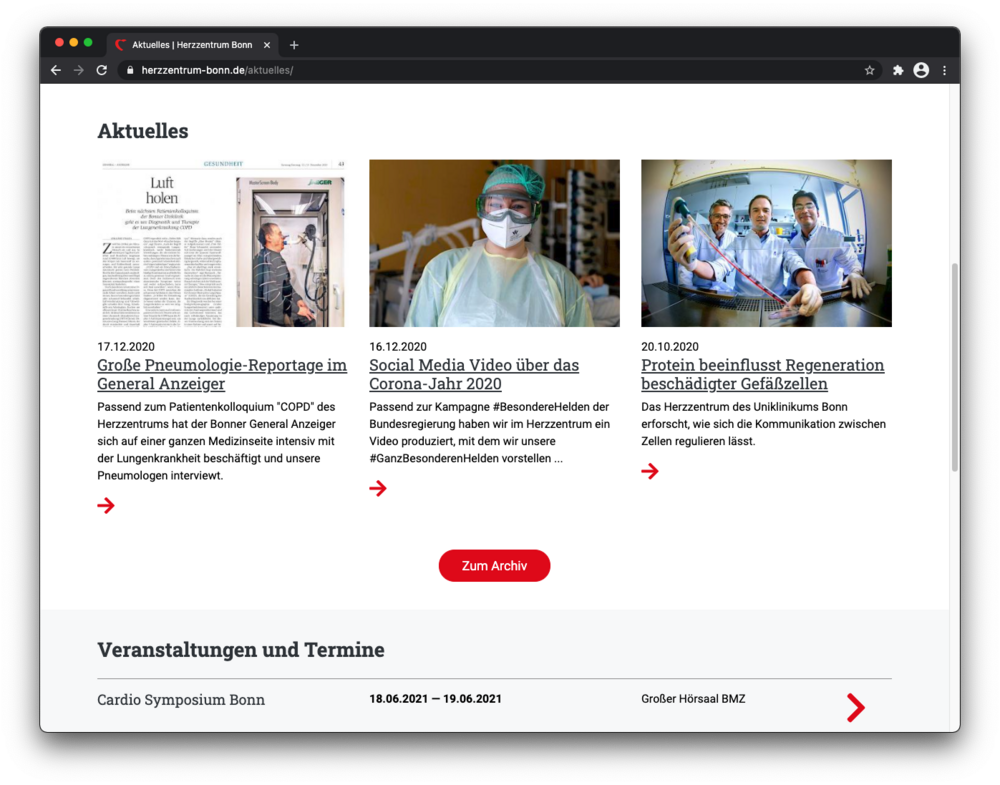Click red arrow under Social Media Video article
Image resolution: width=1000 pixels, height=785 pixels.
(x=378, y=488)
